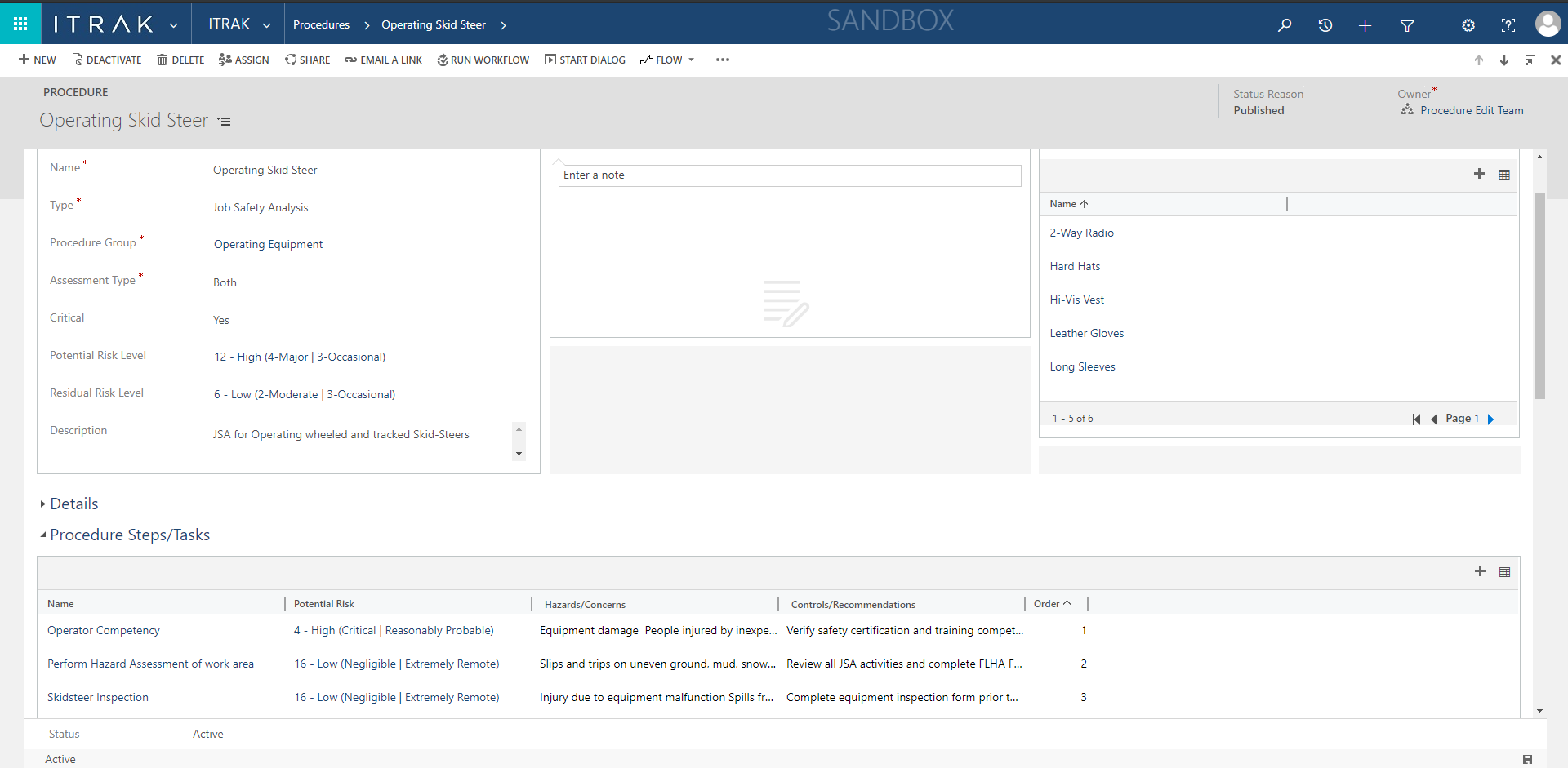Open the Procedure Edit Team owner link
This screenshot has height=768, width=1568.
click(1470, 110)
